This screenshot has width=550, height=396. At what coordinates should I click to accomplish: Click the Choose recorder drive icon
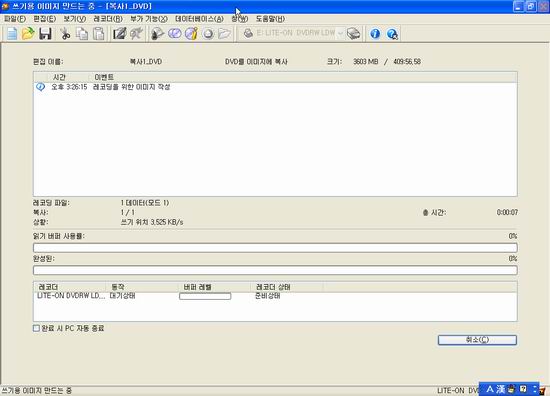354,34
